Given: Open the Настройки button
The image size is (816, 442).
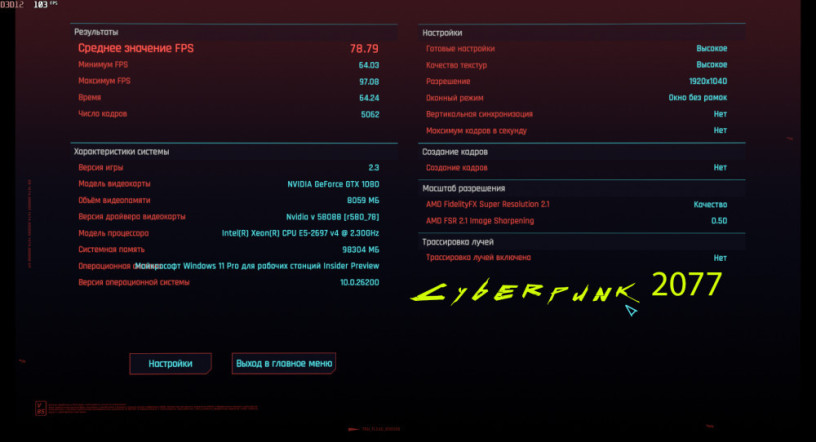Looking at the screenshot, I should (170, 363).
